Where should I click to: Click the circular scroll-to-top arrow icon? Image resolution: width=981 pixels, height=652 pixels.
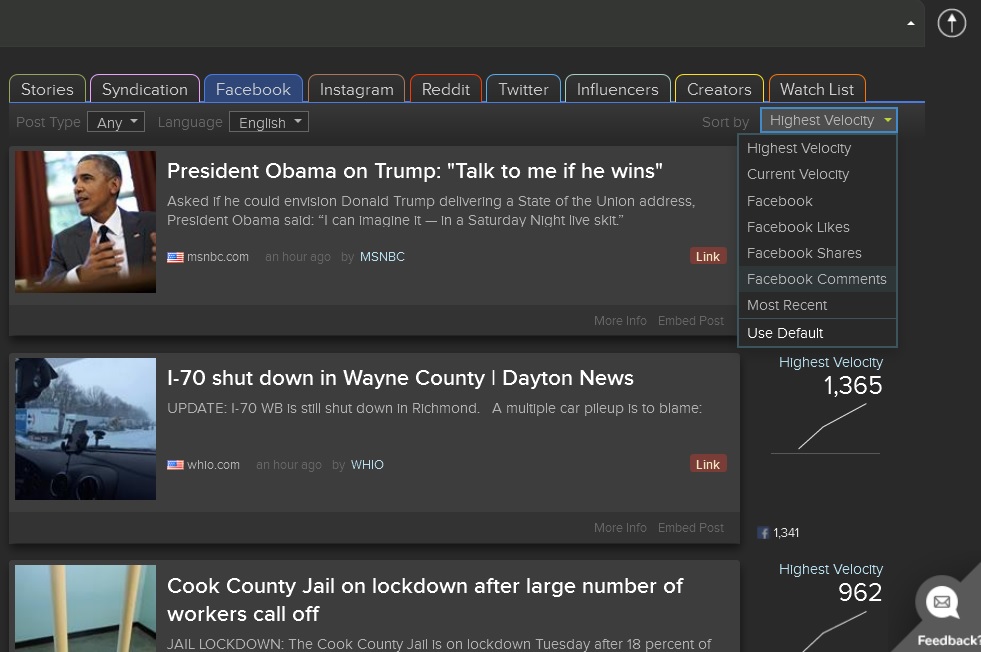point(950,22)
